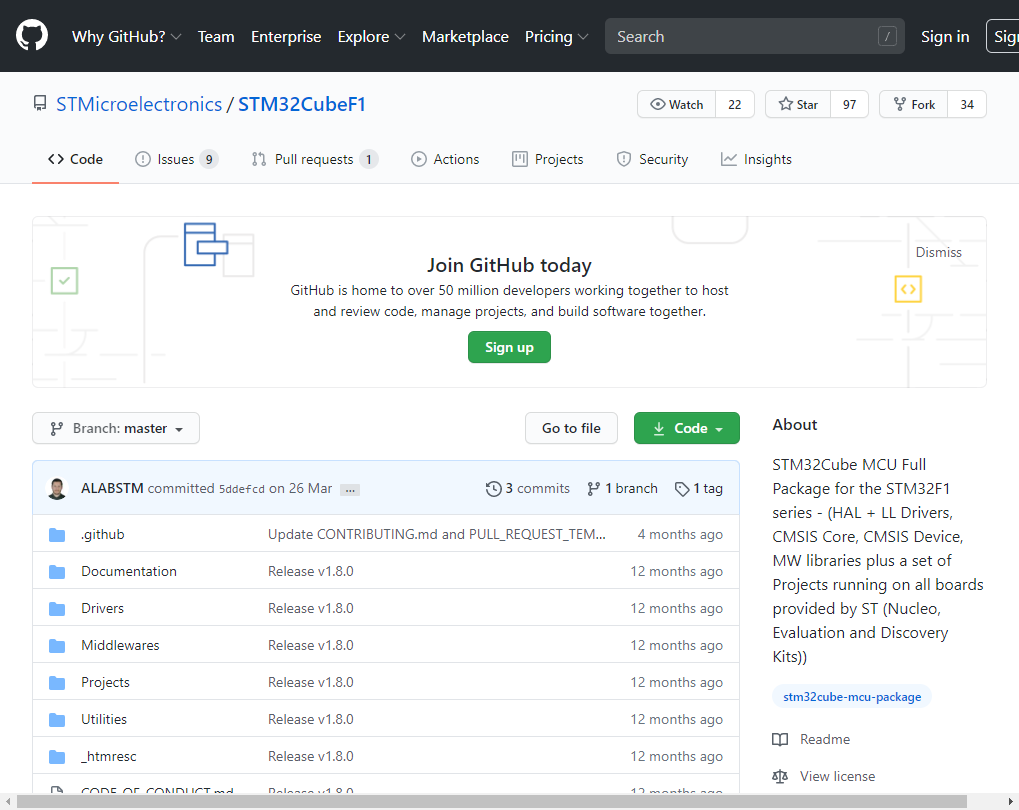The height and width of the screenshot is (810, 1019).
Task: Click the horizontal scrollbar thumb
Action: pyautogui.click(x=492, y=802)
